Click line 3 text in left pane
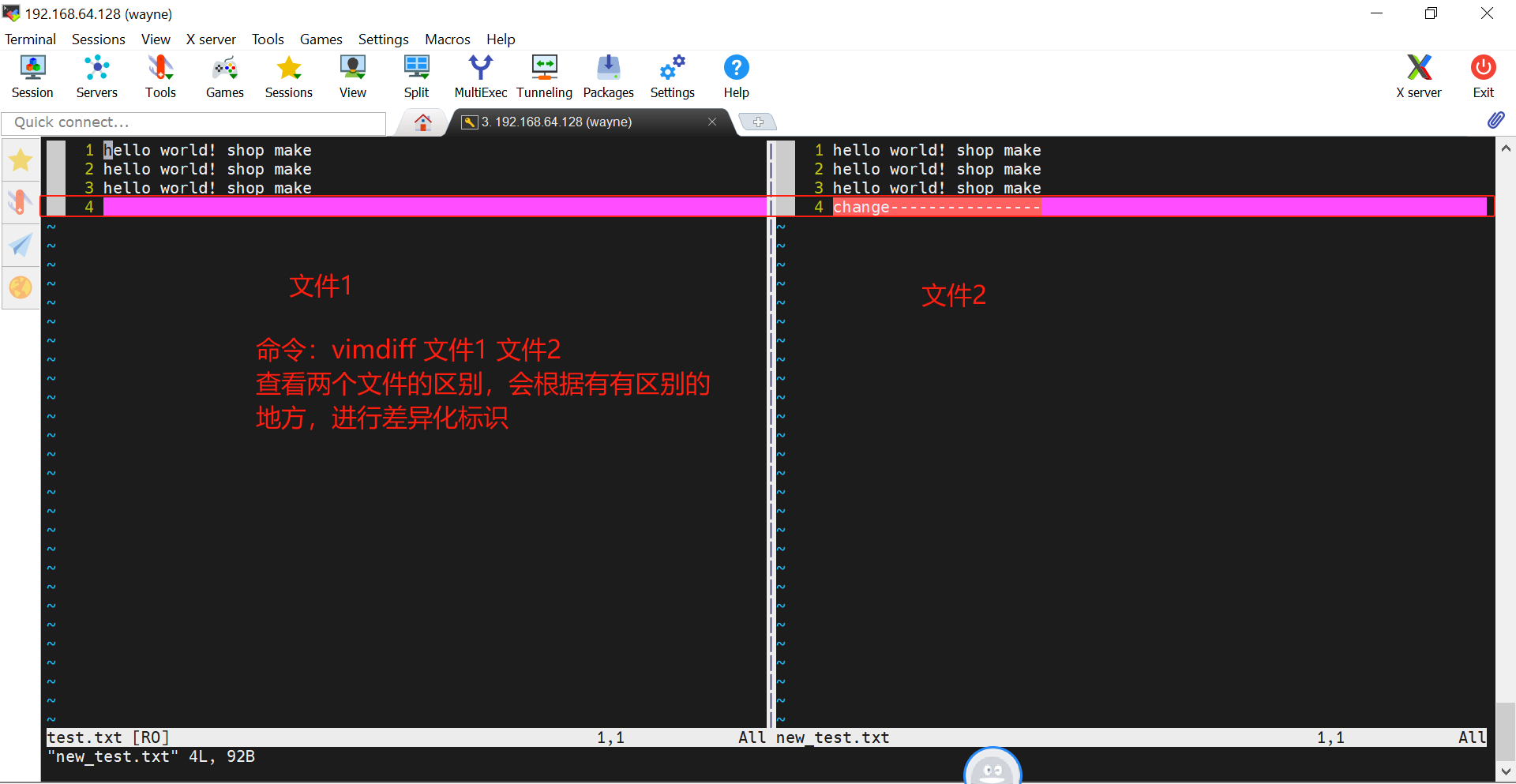This screenshot has height=784, width=1516. pos(208,188)
